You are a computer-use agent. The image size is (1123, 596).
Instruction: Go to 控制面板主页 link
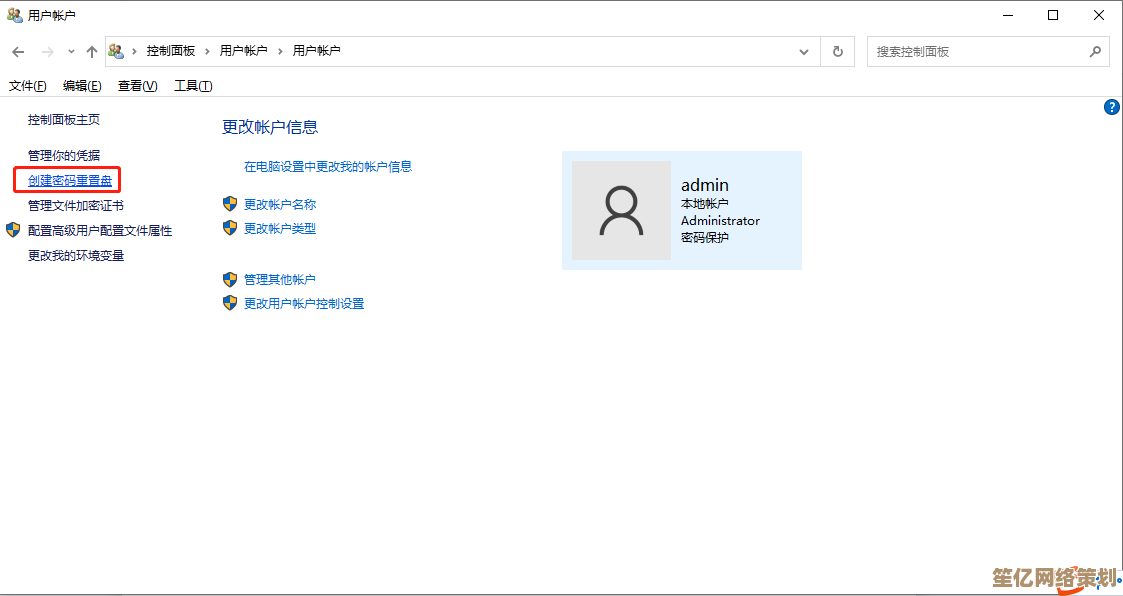click(x=64, y=120)
